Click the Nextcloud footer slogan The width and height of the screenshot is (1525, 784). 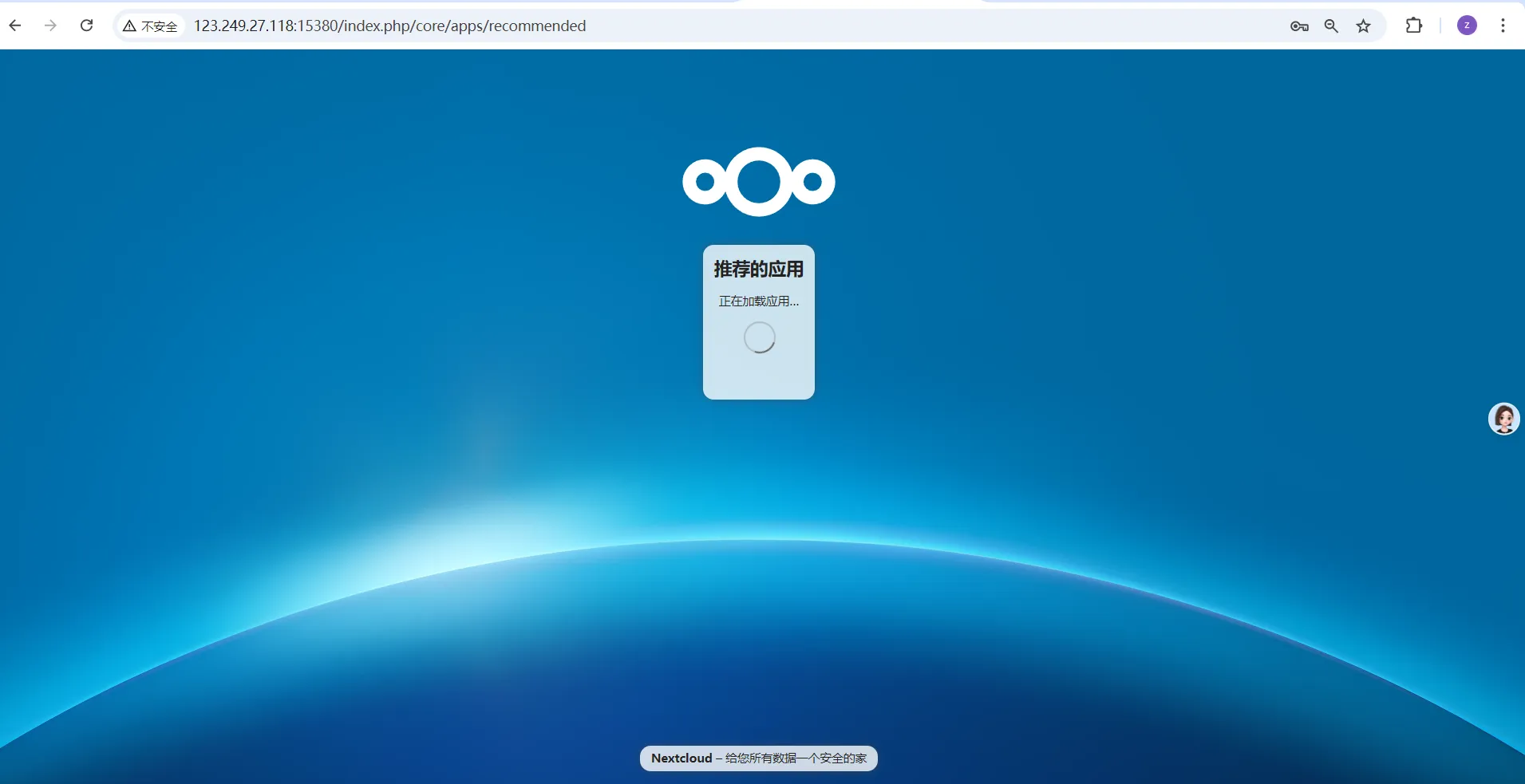pos(759,758)
